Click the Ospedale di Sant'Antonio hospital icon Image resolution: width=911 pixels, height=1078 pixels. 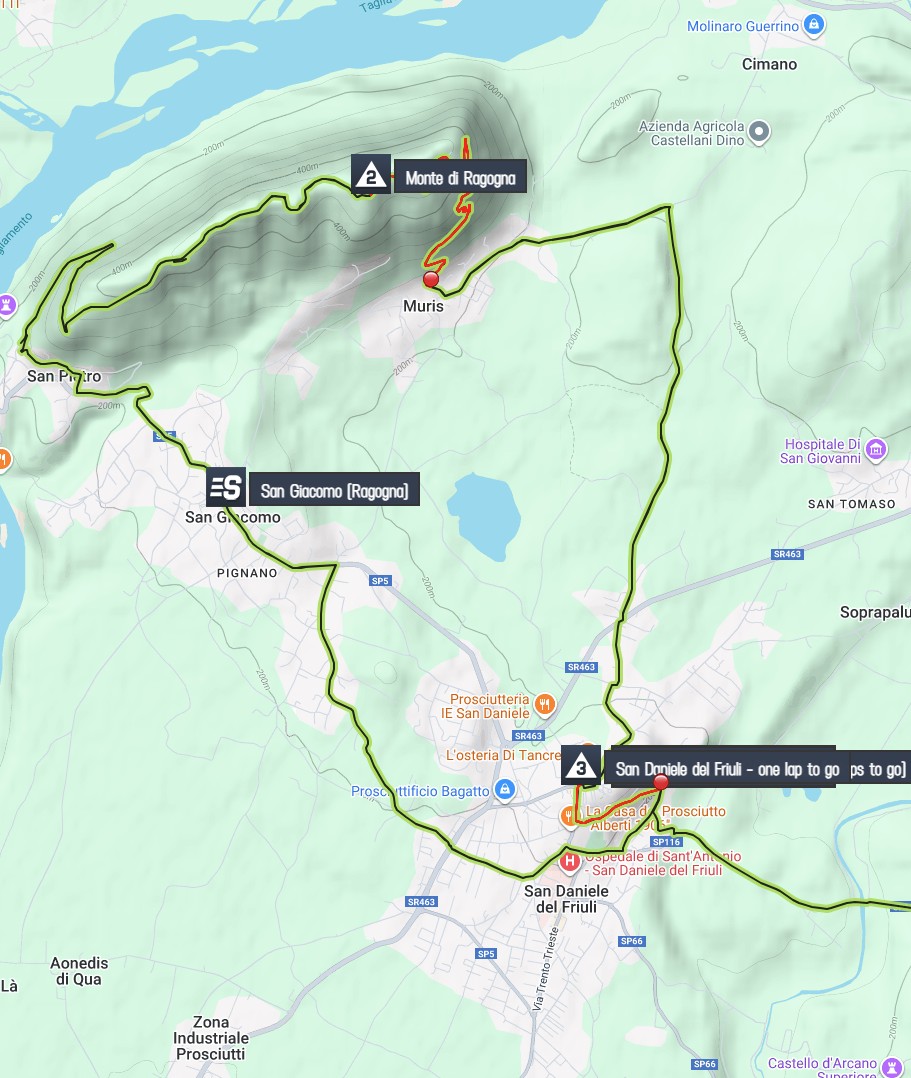569,861
